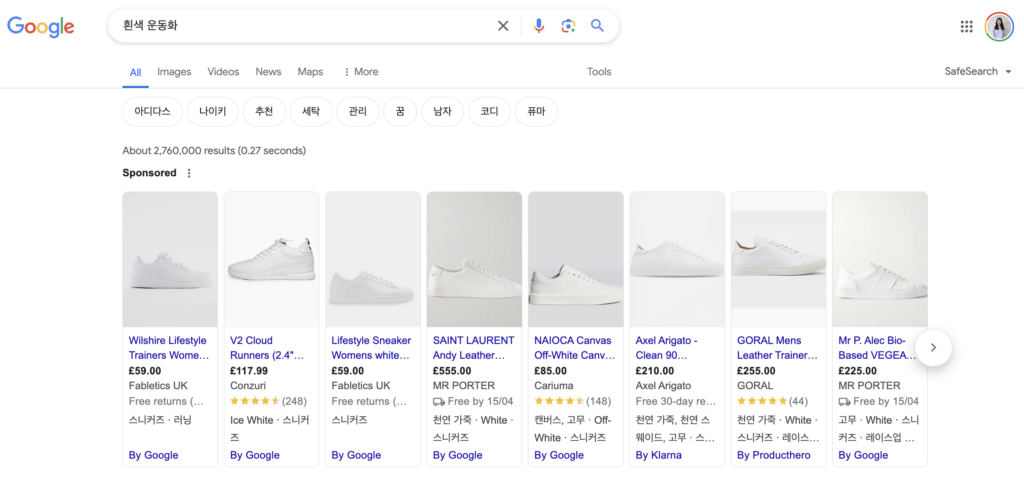Open SAINT LAURENT Andy Leather image
The height and width of the screenshot is (480, 1024).
474,259
